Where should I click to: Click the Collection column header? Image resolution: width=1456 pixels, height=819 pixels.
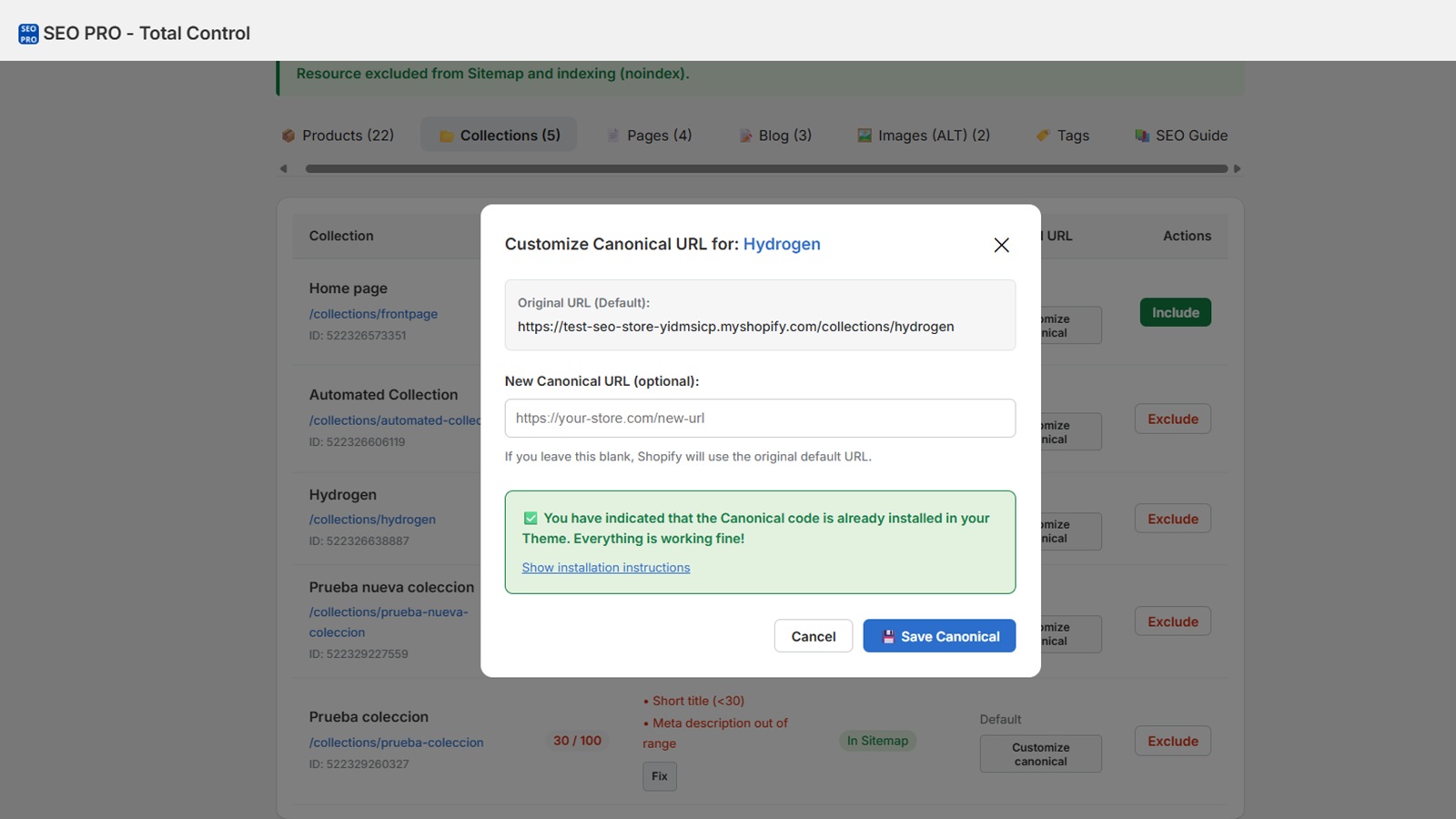pos(341,236)
